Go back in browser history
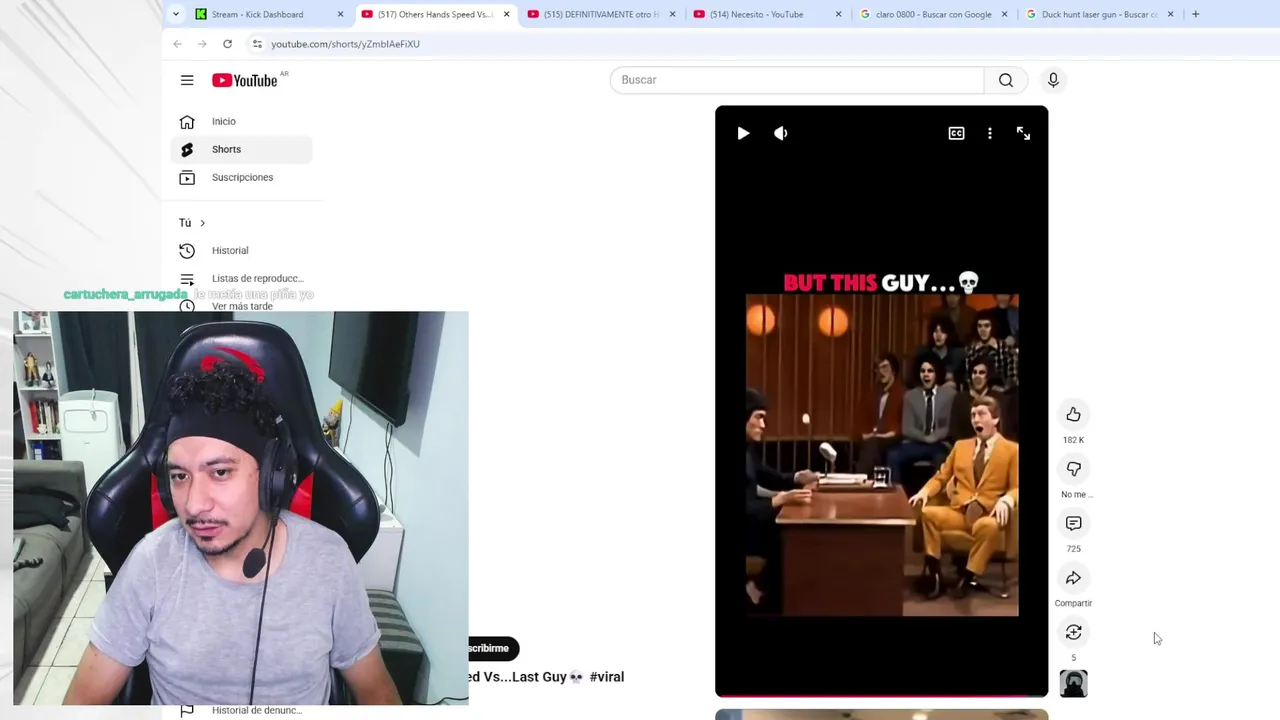Viewport: 1280px width, 720px height. click(x=177, y=44)
